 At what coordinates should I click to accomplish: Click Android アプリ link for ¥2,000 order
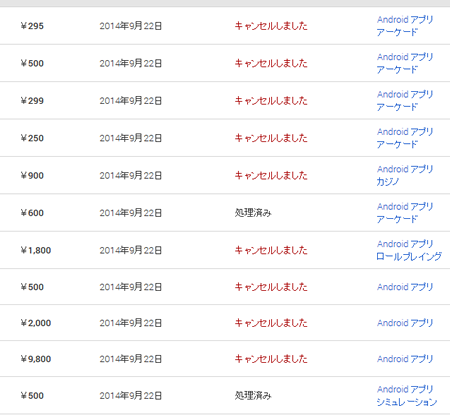405,323
